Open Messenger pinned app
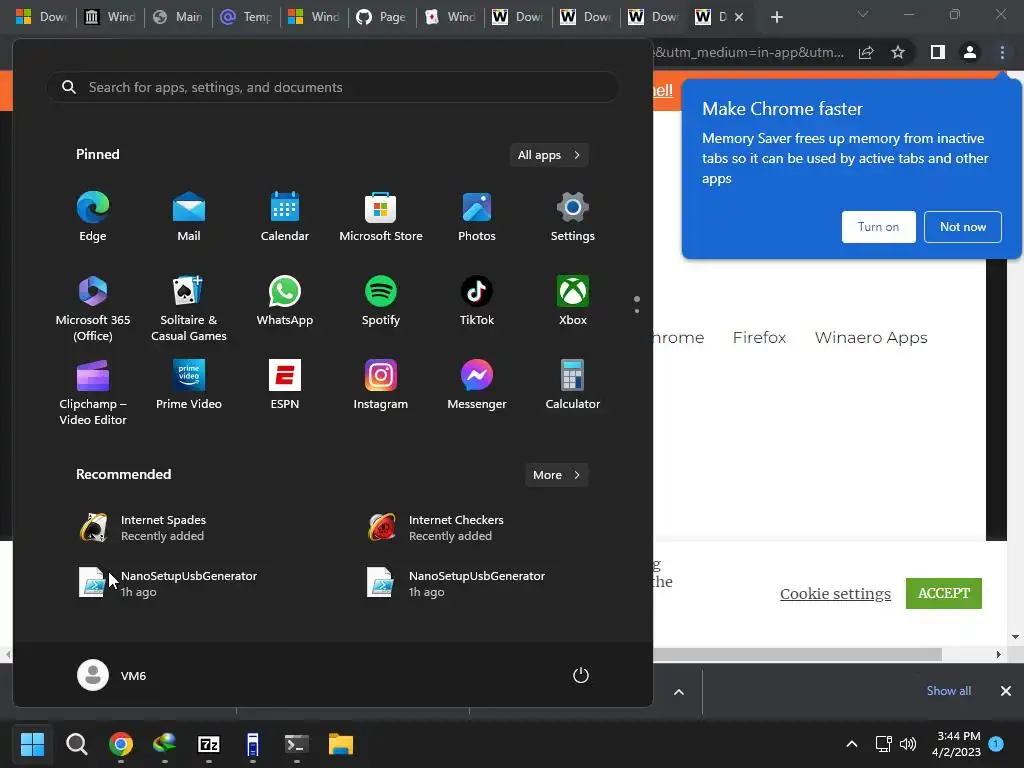This screenshot has width=1024, height=768. click(x=477, y=385)
